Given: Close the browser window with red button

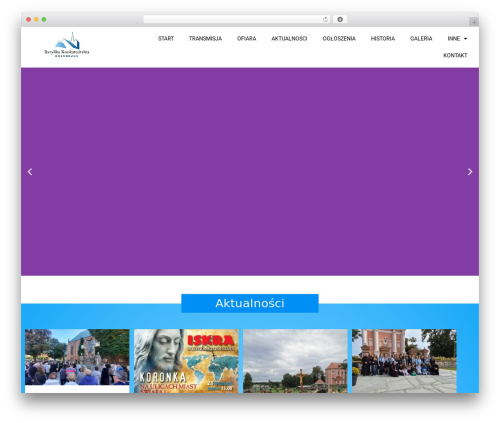Looking at the screenshot, I should 29,20.
